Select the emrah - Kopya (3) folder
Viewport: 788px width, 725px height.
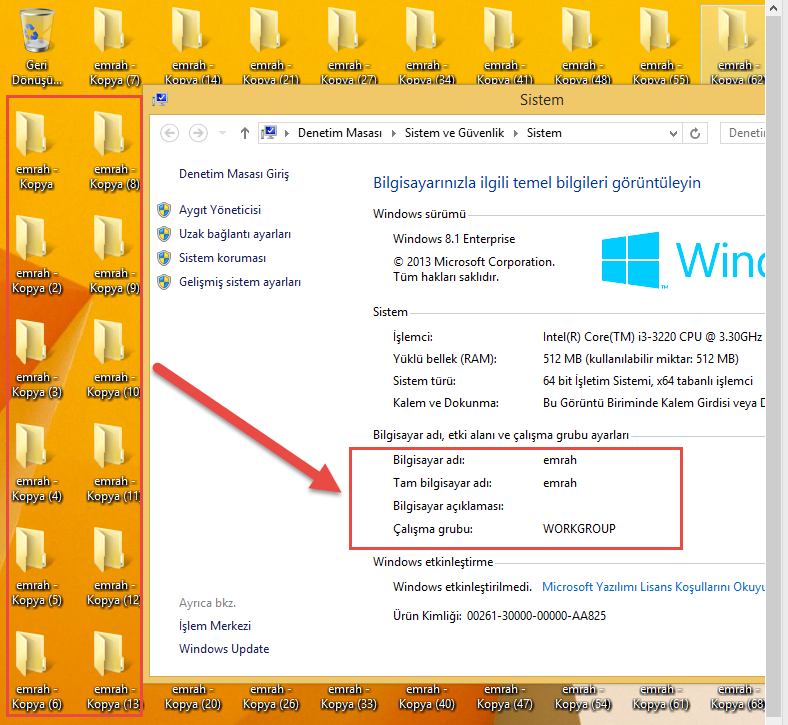(x=36, y=359)
